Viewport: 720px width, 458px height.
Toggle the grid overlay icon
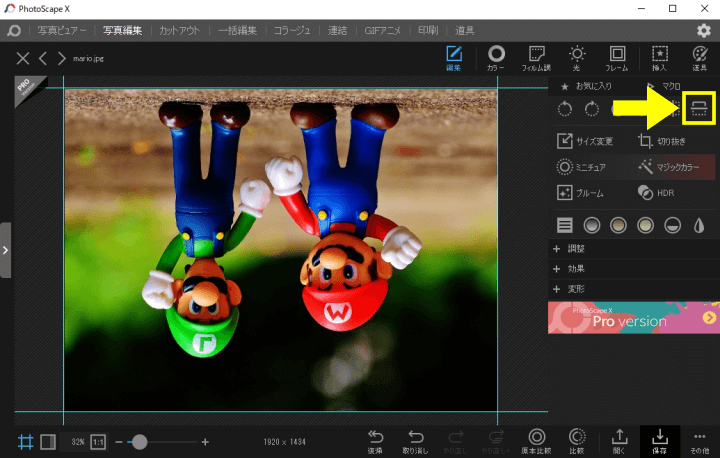[25, 442]
